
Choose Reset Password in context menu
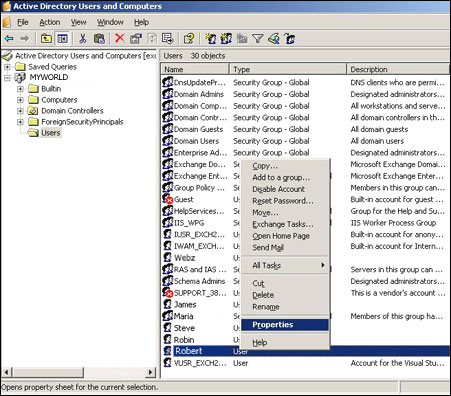pos(285,201)
